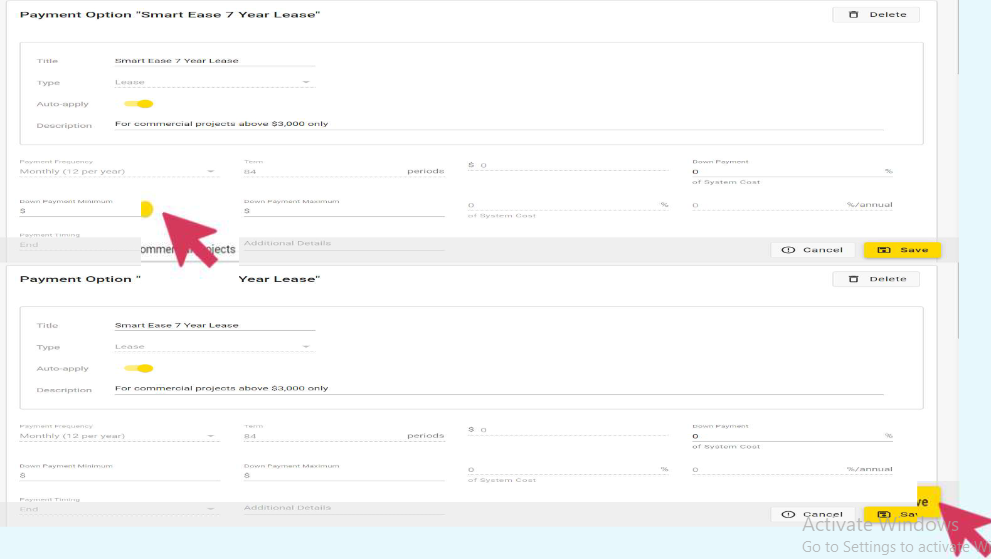Delete the second payment option
The width and height of the screenshot is (991, 559).
pos(875,279)
